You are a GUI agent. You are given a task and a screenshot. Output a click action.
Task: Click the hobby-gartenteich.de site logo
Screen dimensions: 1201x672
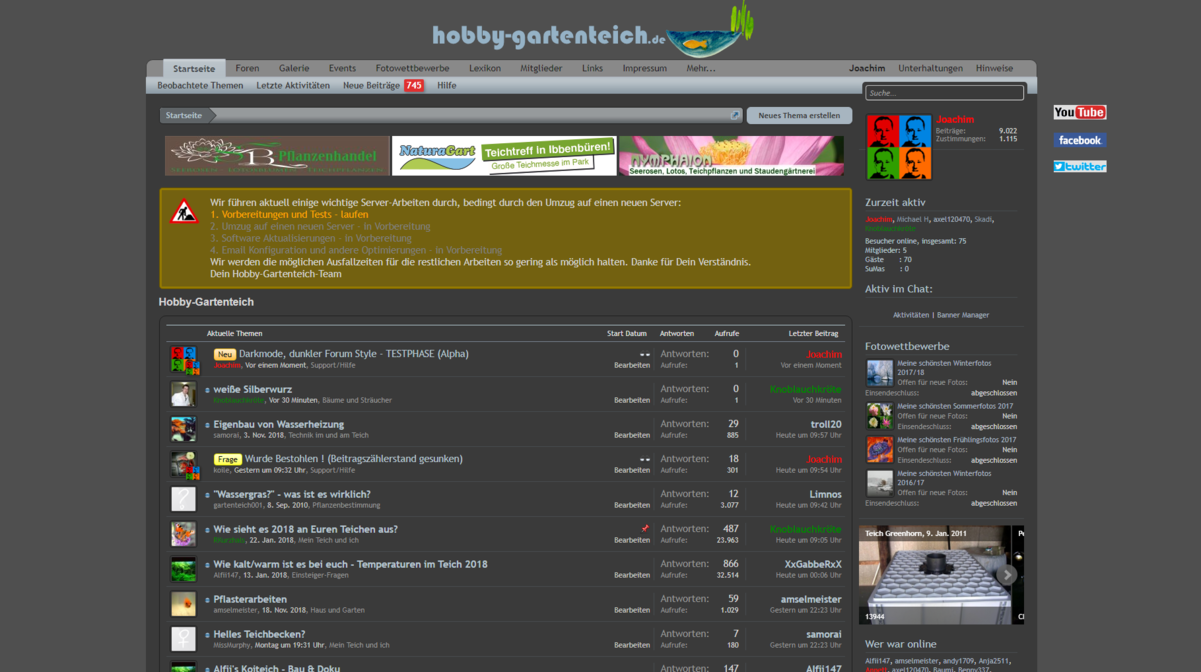click(x=592, y=30)
